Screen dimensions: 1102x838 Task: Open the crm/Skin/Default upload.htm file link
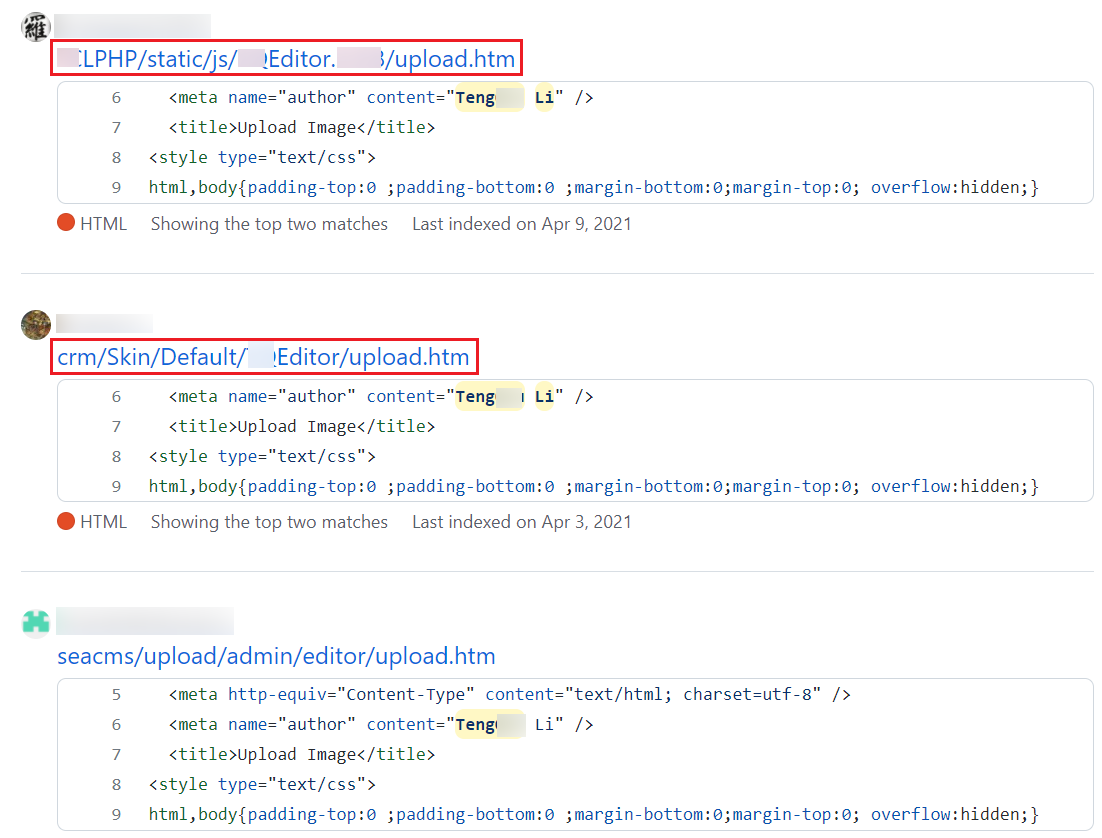(x=263, y=357)
